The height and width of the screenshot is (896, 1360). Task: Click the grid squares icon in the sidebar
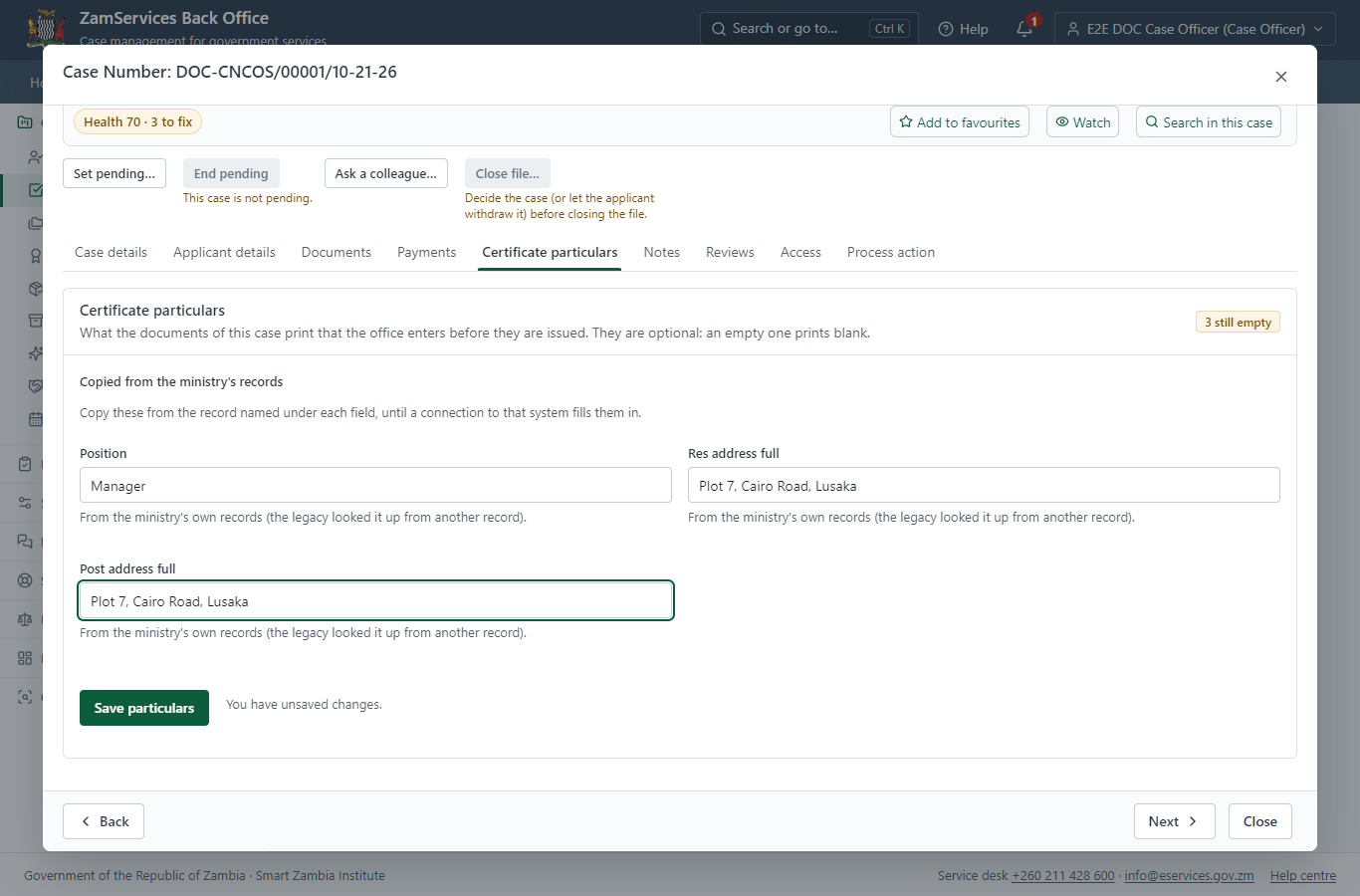(x=25, y=658)
